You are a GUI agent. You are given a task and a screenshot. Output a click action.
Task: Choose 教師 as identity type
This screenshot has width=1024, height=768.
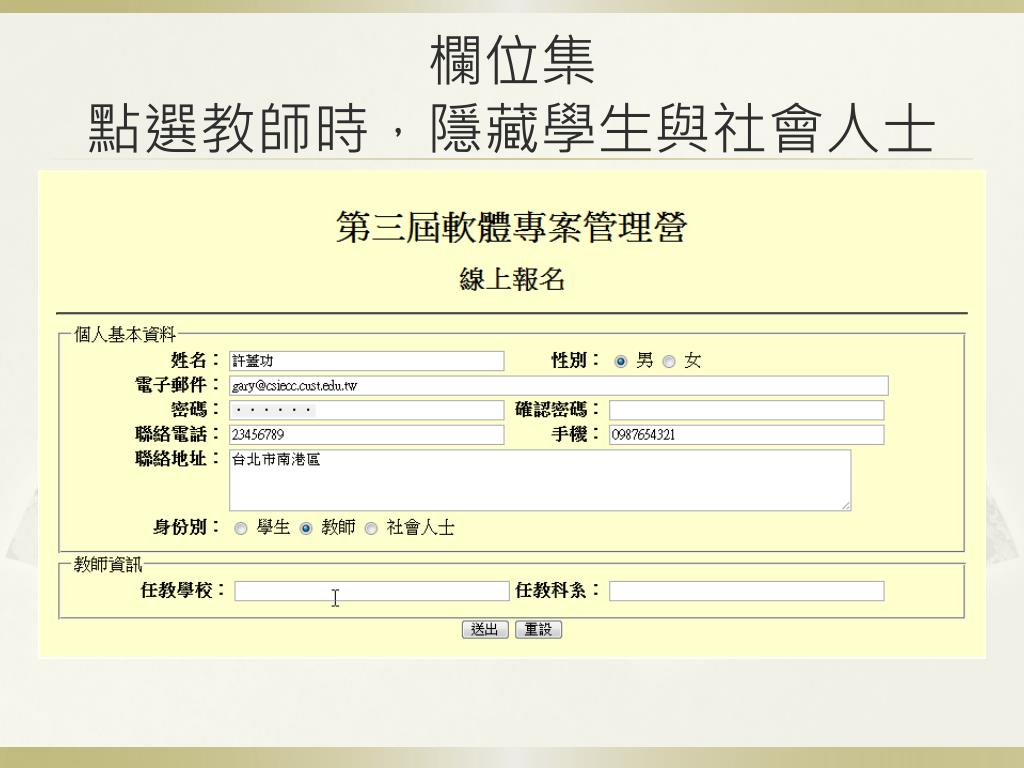pyautogui.click(x=306, y=528)
